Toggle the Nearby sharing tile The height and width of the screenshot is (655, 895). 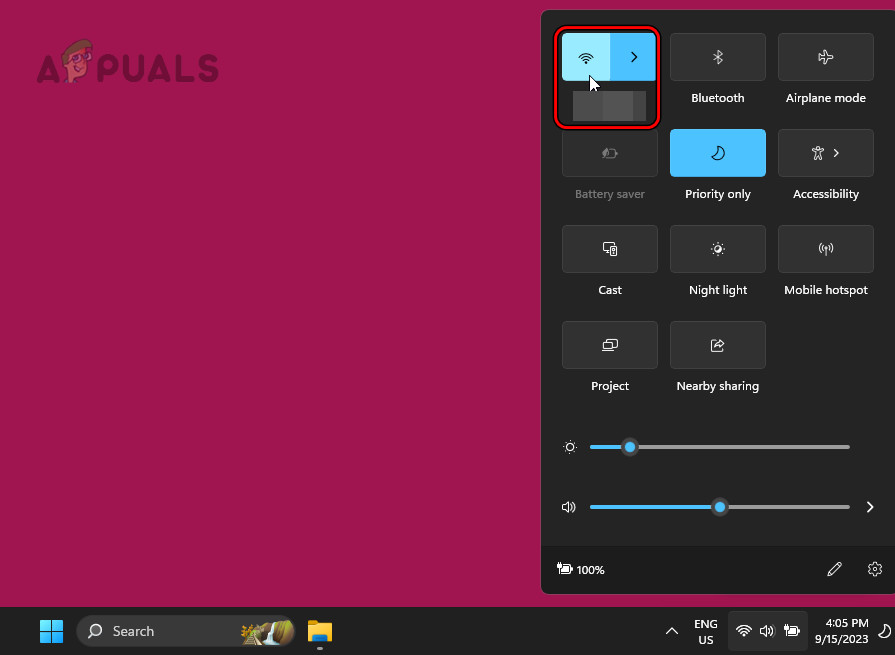717,345
